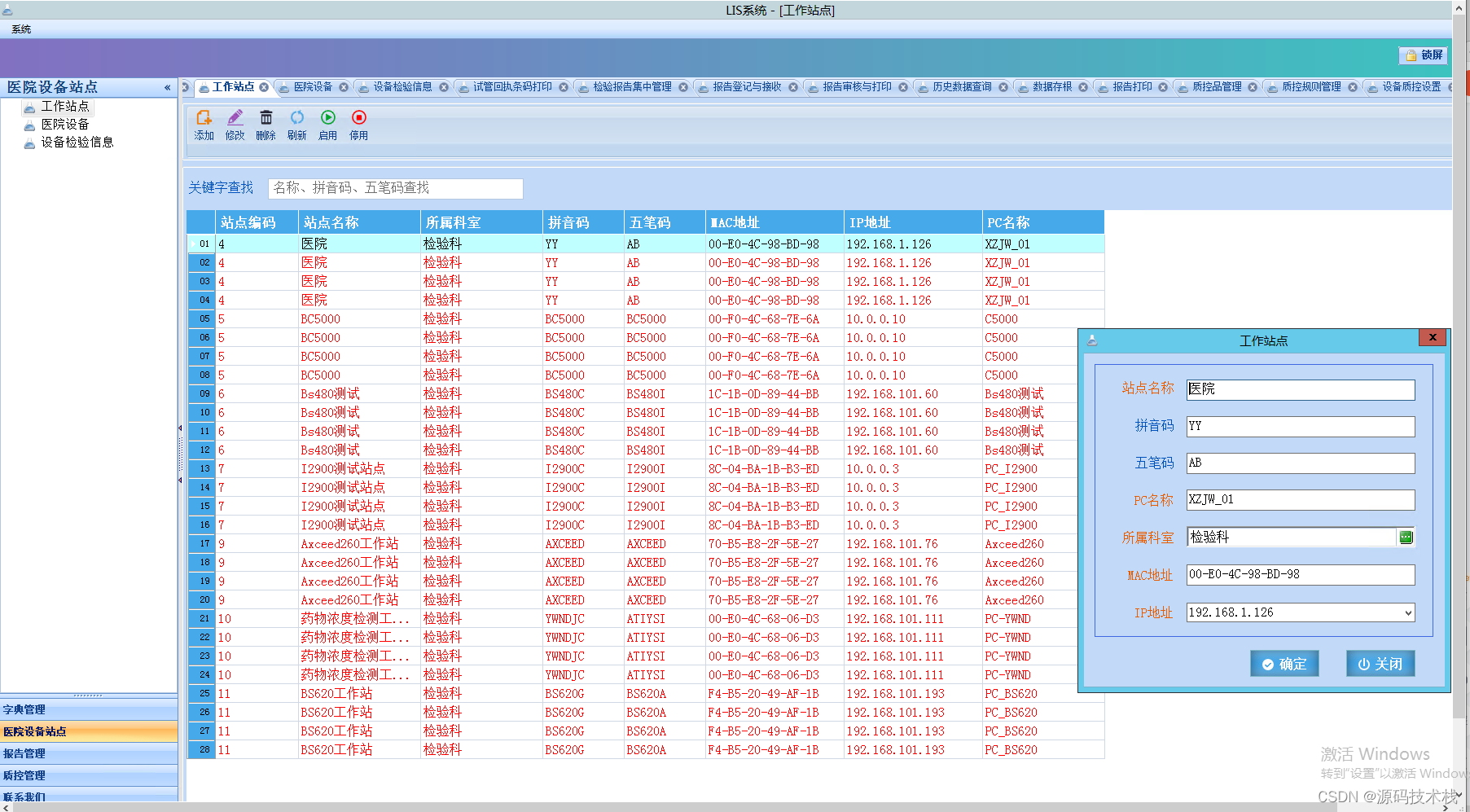The width and height of the screenshot is (1470, 812).
Task: Close the 质控规则管理 tab
Action: tap(1353, 87)
